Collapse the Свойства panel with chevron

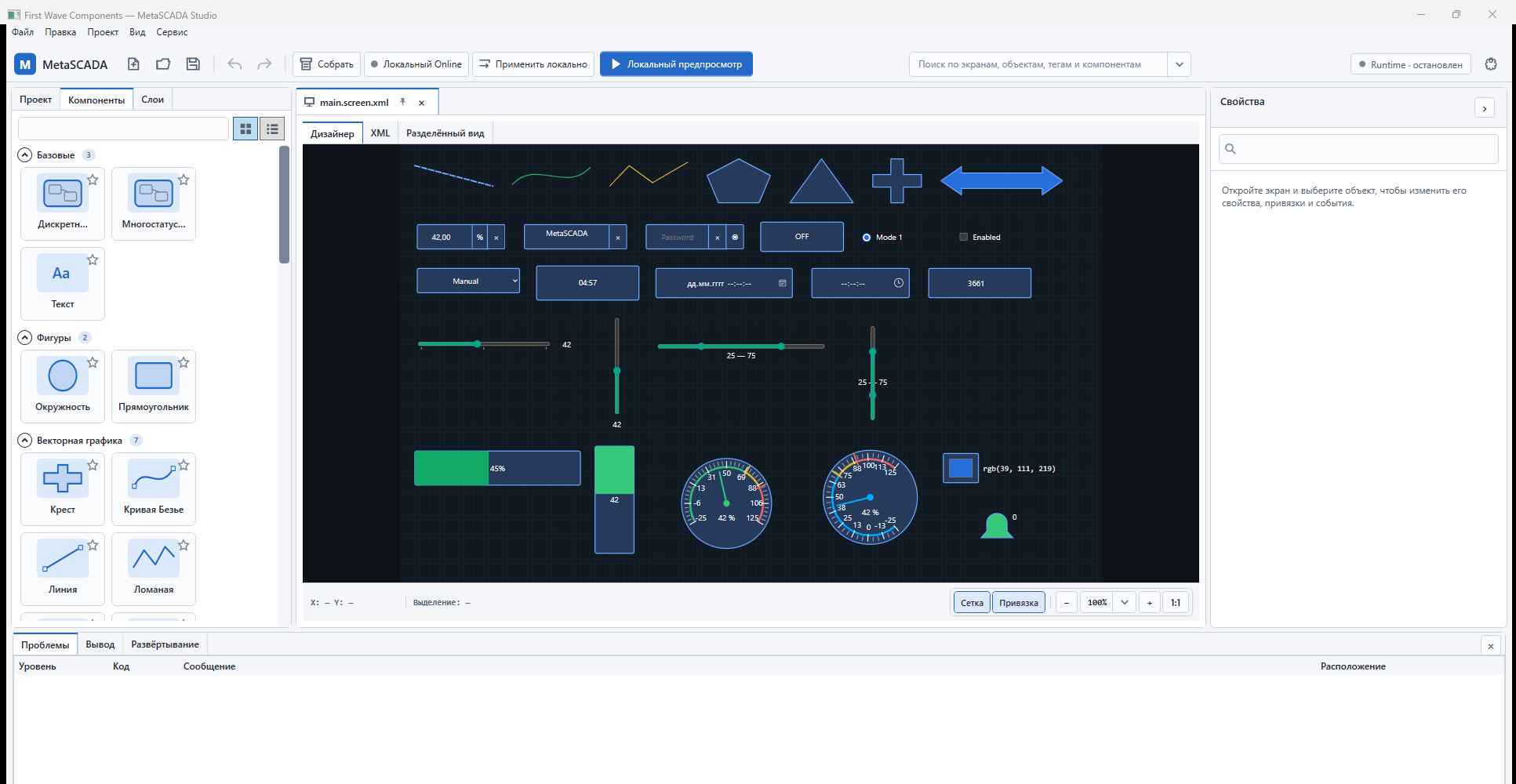(x=1485, y=108)
